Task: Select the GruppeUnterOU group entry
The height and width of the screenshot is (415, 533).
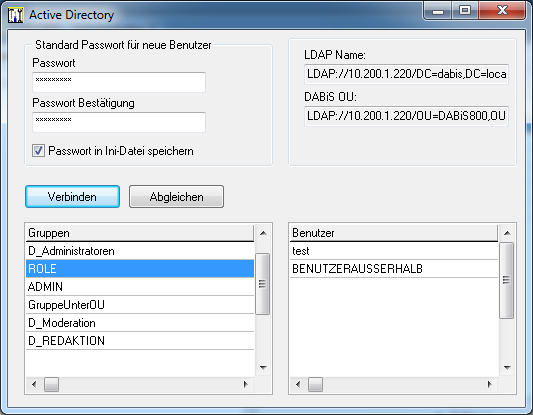Action: [140, 305]
